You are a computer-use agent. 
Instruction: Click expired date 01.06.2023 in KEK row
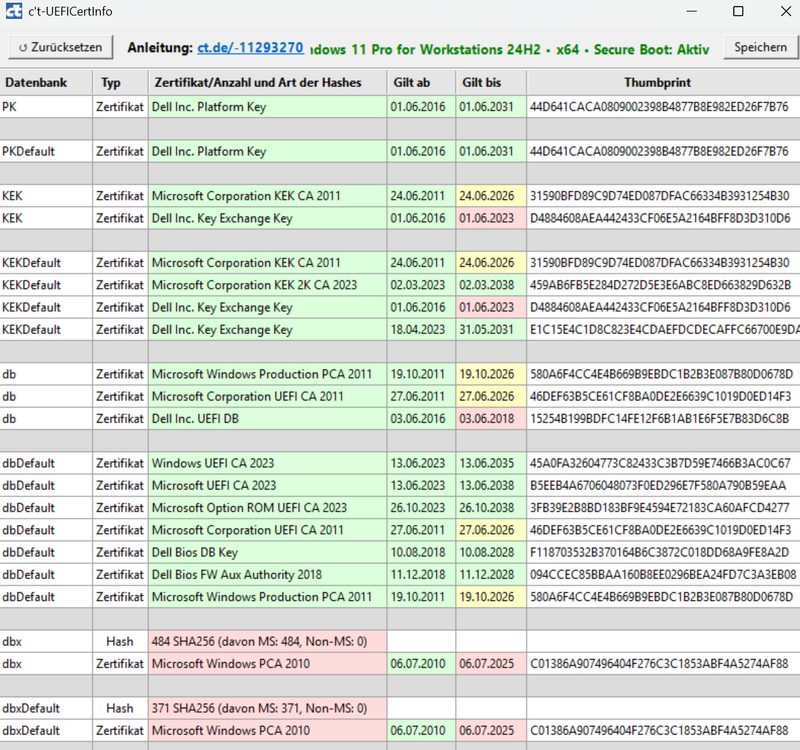tap(491, 218)
